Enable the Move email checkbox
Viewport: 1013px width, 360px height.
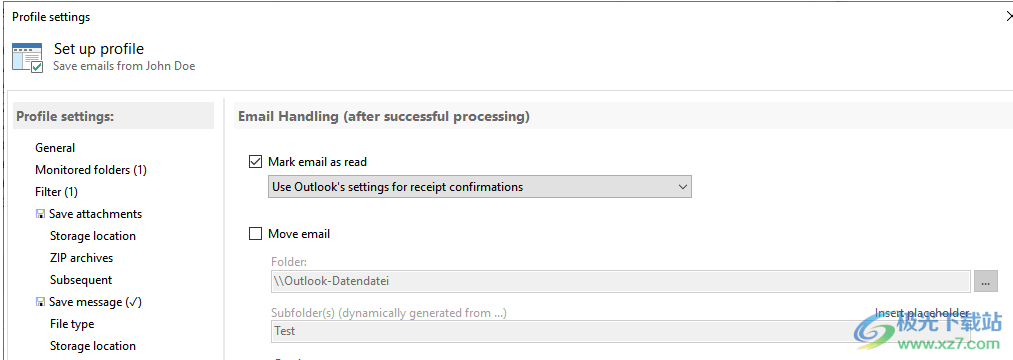pyautogui.click(x=255, y=233)
